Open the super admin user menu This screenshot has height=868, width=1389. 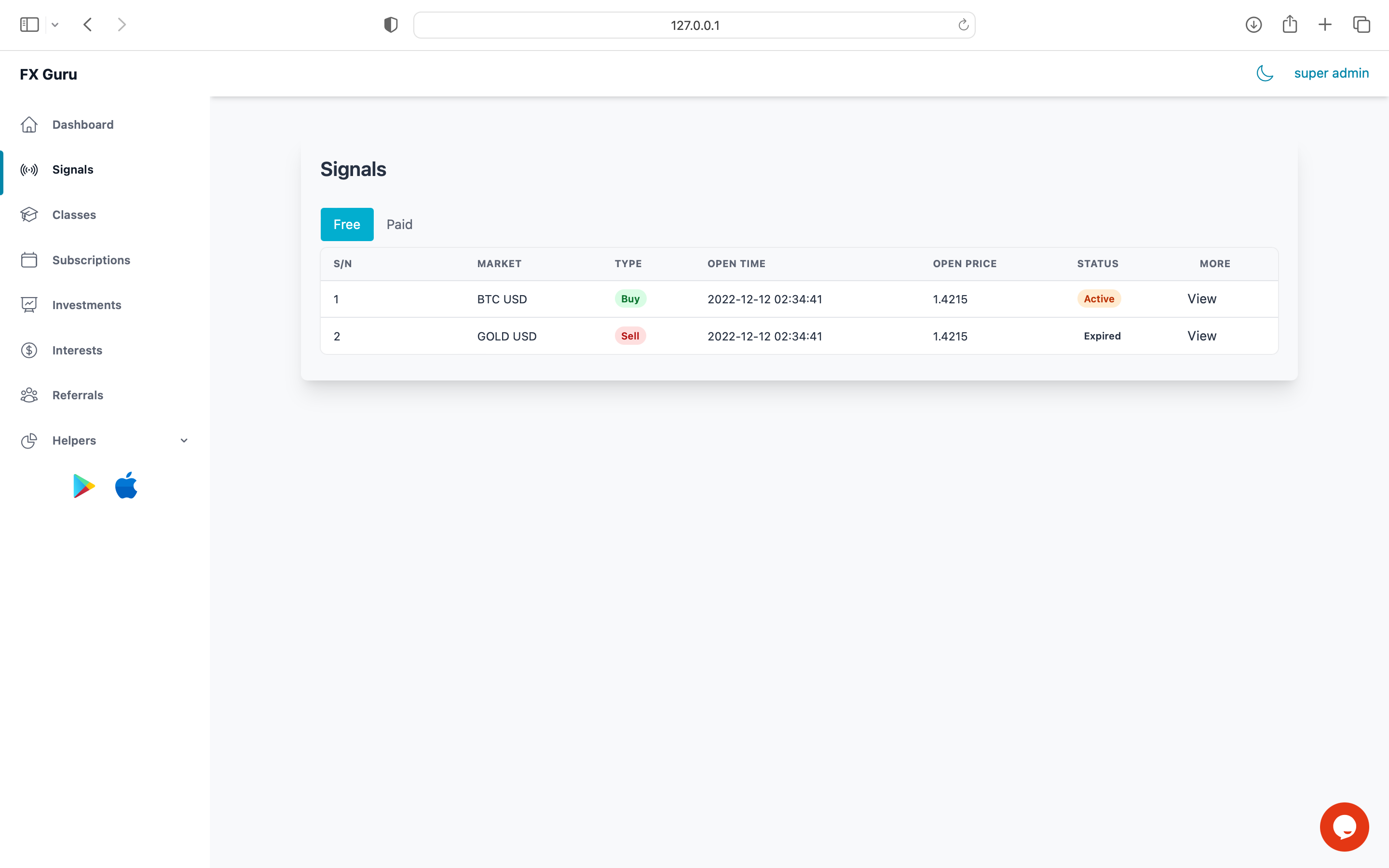point(1331,73)
